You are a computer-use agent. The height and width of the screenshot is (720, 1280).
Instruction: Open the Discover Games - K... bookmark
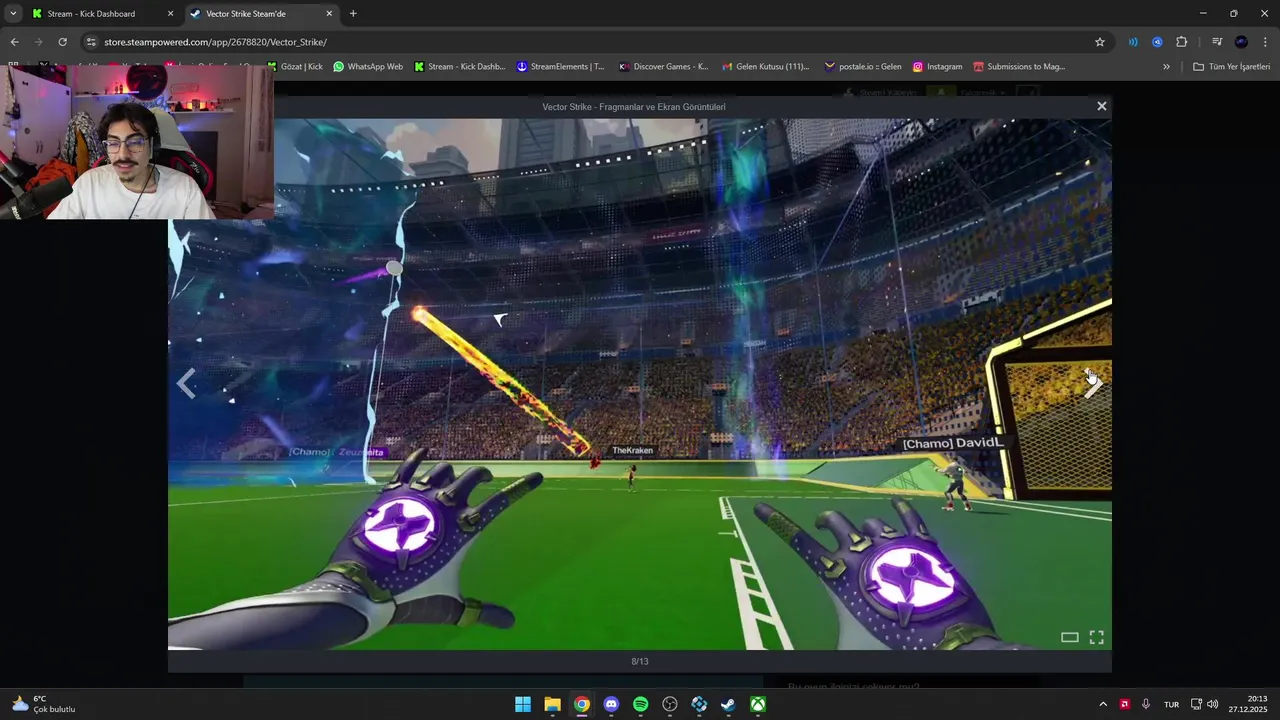coord(663,67)
